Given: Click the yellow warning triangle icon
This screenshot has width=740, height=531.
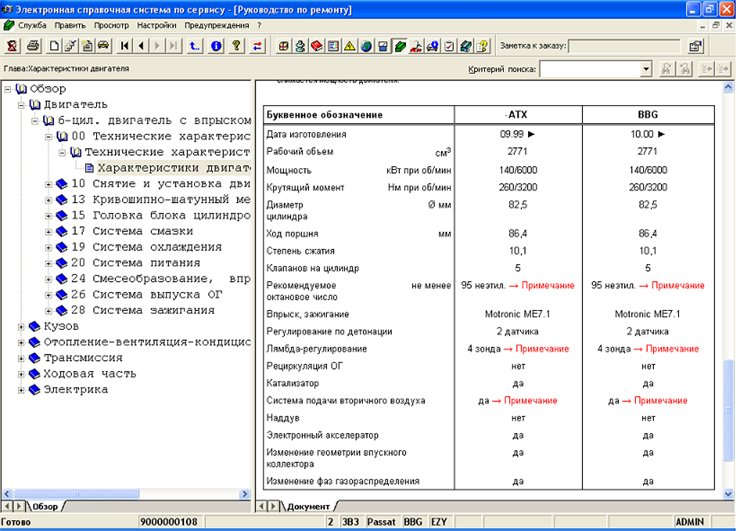Looking at the screenshot, I should [349, 46].
